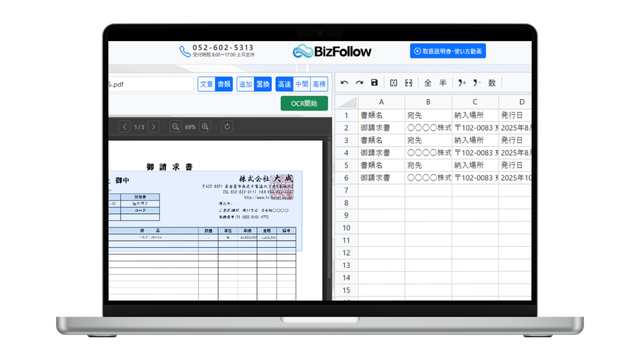This screenshot has width=640, height=360.
Task: Select column B header
Action: pos(428,102)
